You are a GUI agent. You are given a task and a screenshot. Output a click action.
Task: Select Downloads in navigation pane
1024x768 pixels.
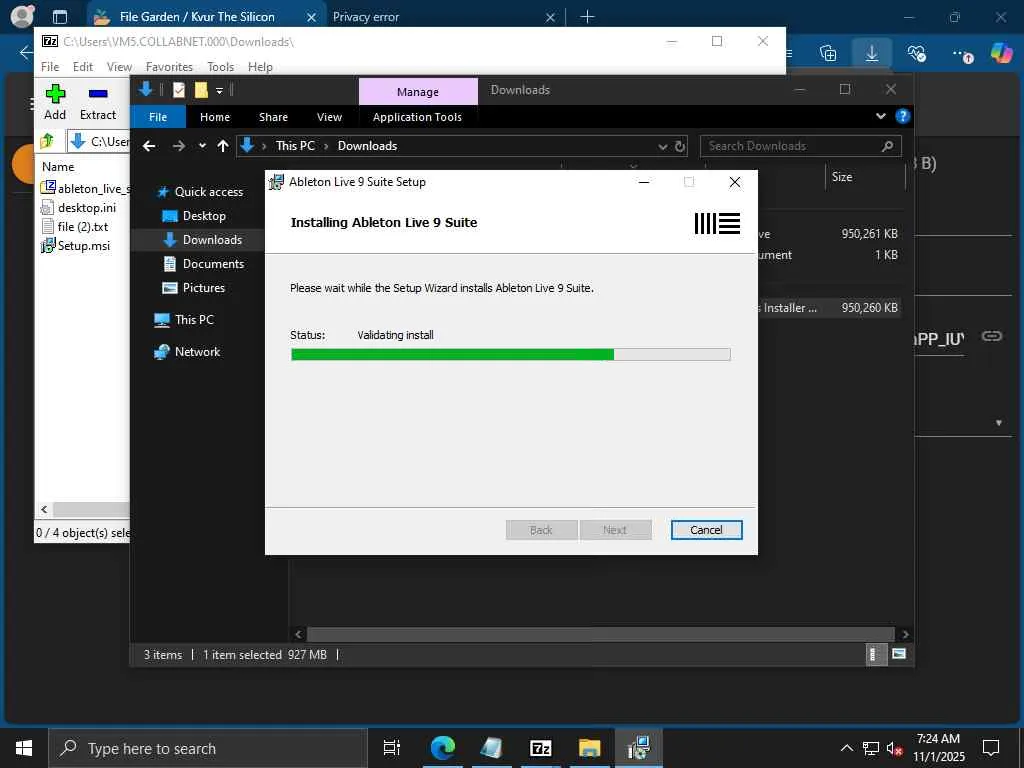pos(203,240)
